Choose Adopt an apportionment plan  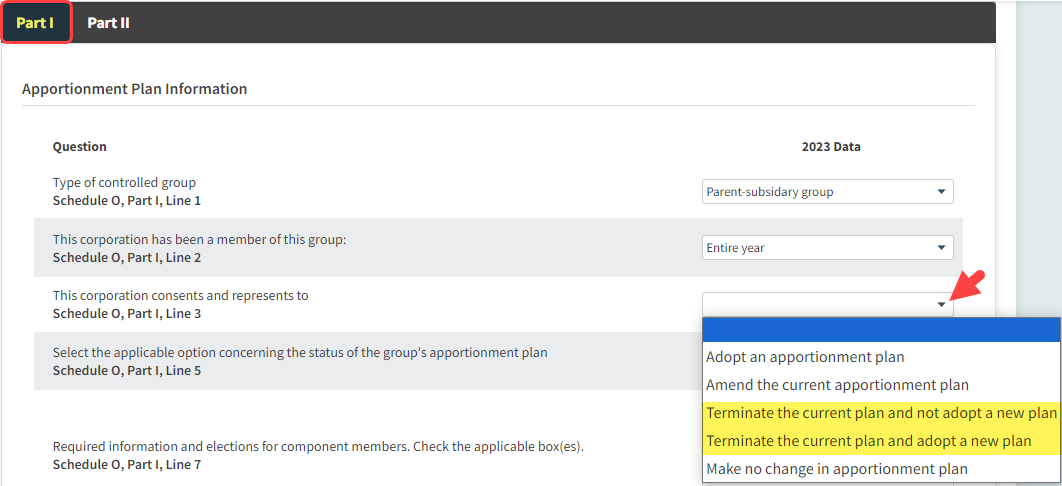(805, 357)
